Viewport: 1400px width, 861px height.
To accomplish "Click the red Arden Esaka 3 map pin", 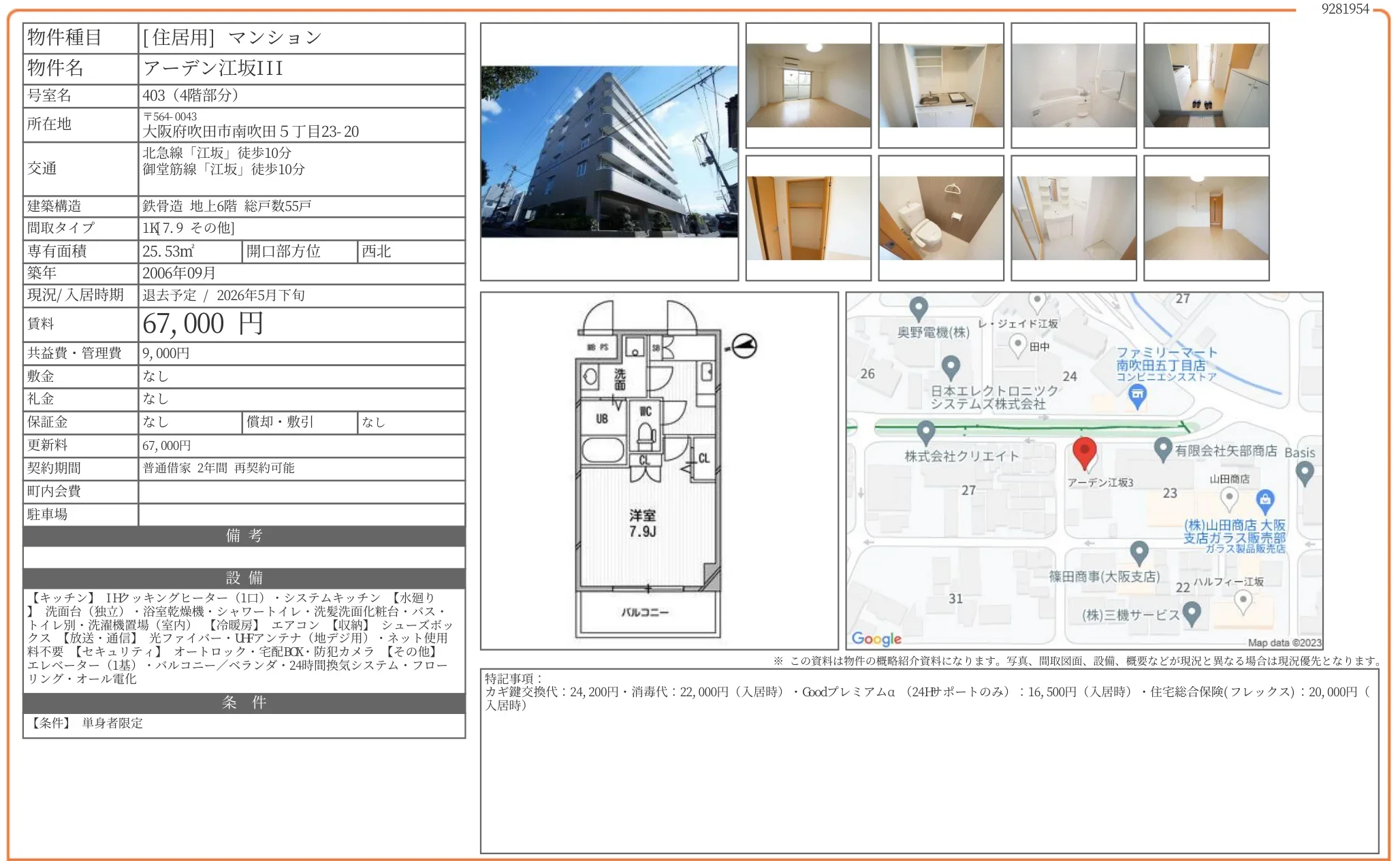I will 1084,452.
